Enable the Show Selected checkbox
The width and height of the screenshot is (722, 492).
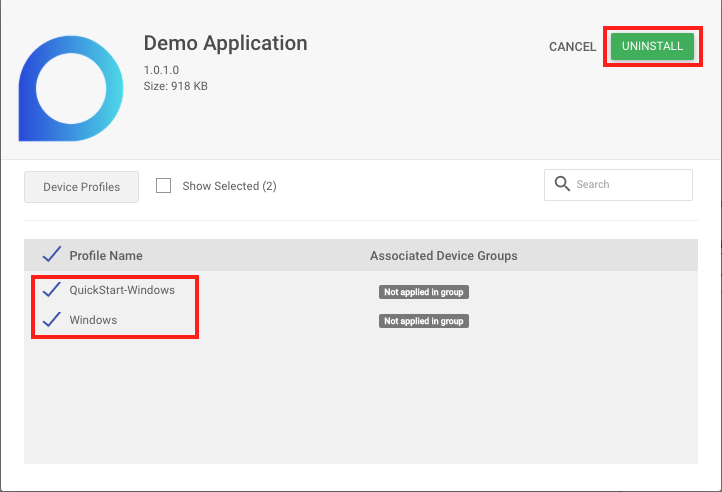tap(163, 186)
